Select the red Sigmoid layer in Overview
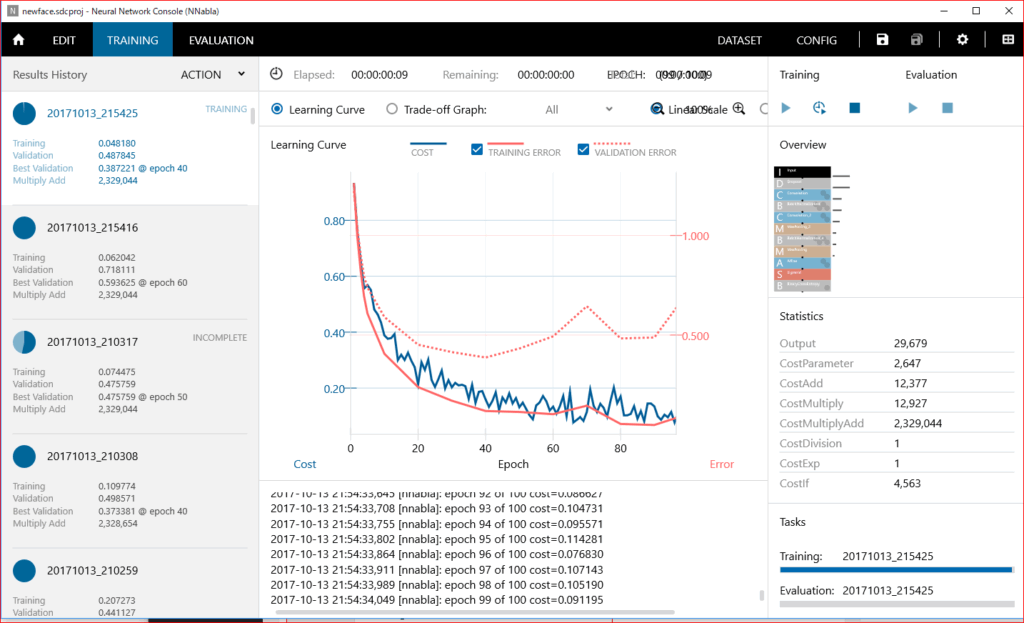 pos(802,274)
